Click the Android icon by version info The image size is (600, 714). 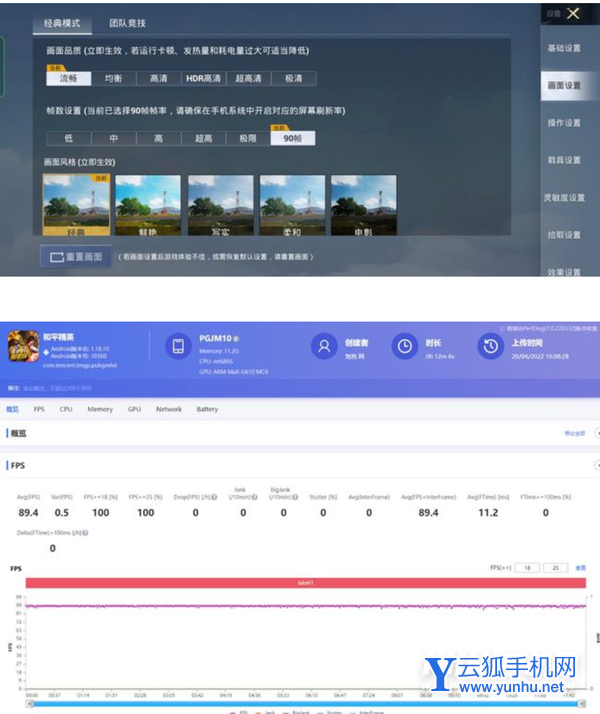coord(46,352)
